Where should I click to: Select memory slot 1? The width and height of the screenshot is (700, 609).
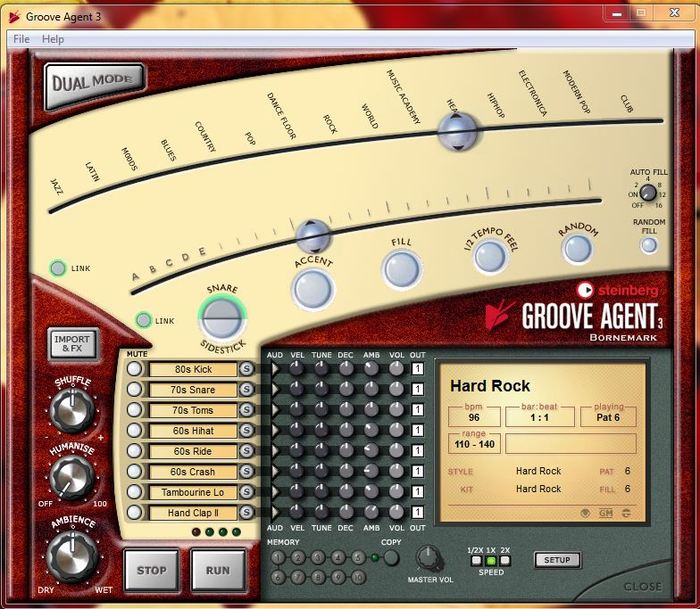[278, 558]
